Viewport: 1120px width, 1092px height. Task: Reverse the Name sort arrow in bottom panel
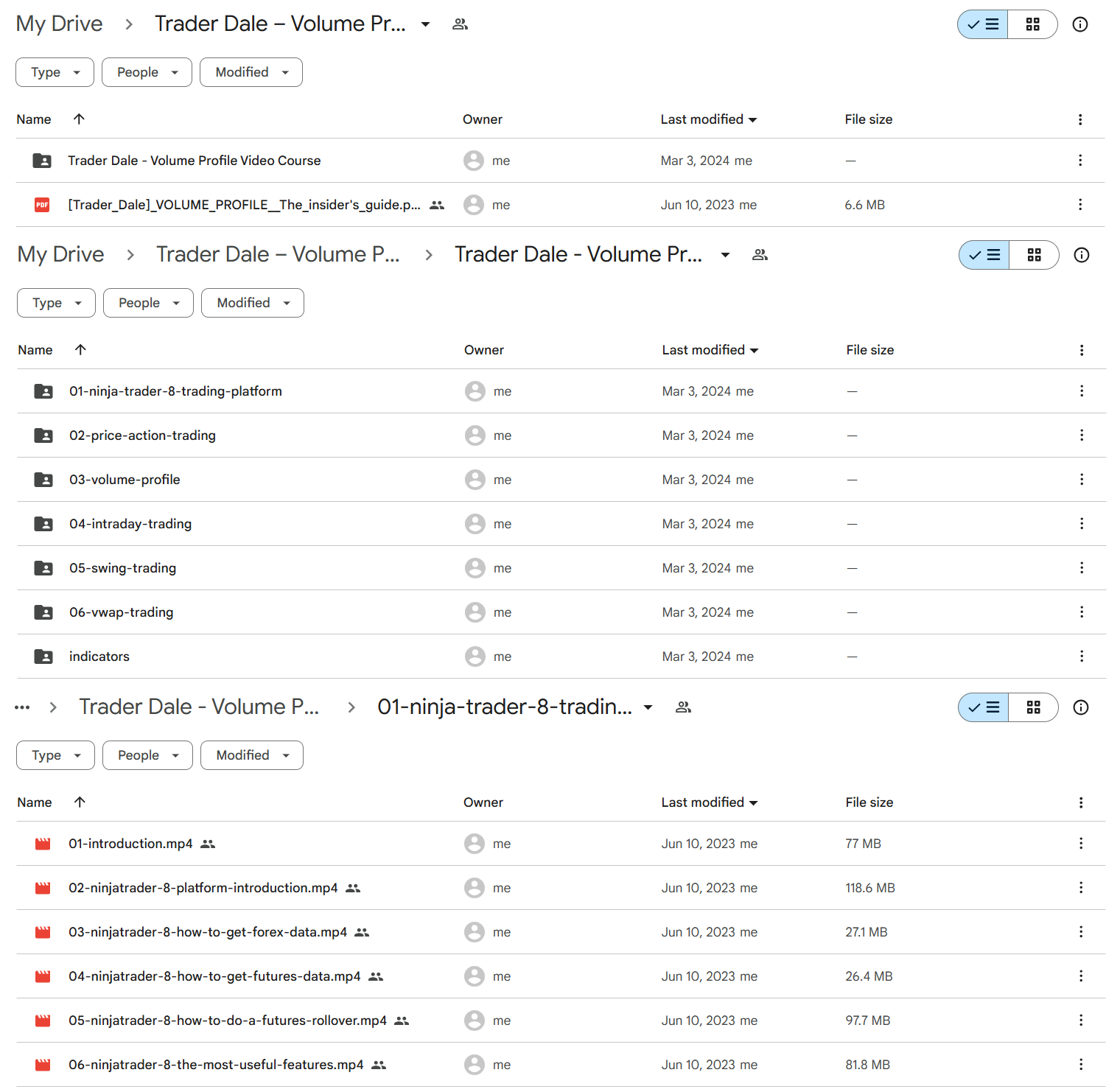point(80,802)
